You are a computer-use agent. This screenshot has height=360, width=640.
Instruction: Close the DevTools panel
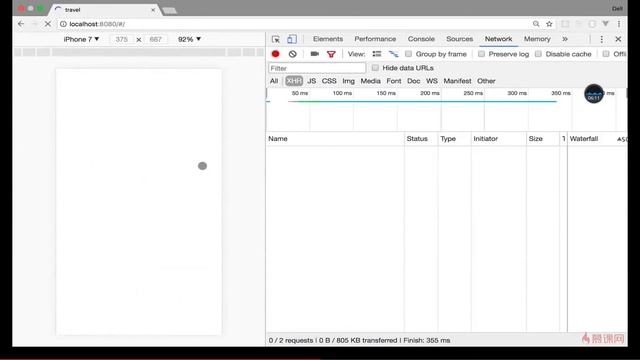click(618, 39)
